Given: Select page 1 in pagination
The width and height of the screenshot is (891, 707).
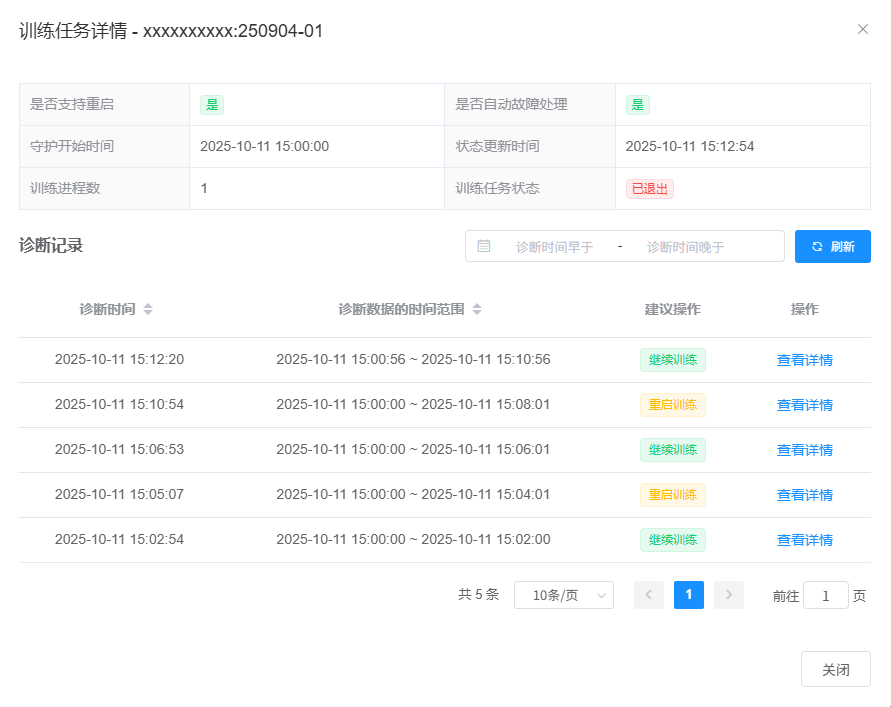Looking at the screenshot, I should [x=688, y=595].
